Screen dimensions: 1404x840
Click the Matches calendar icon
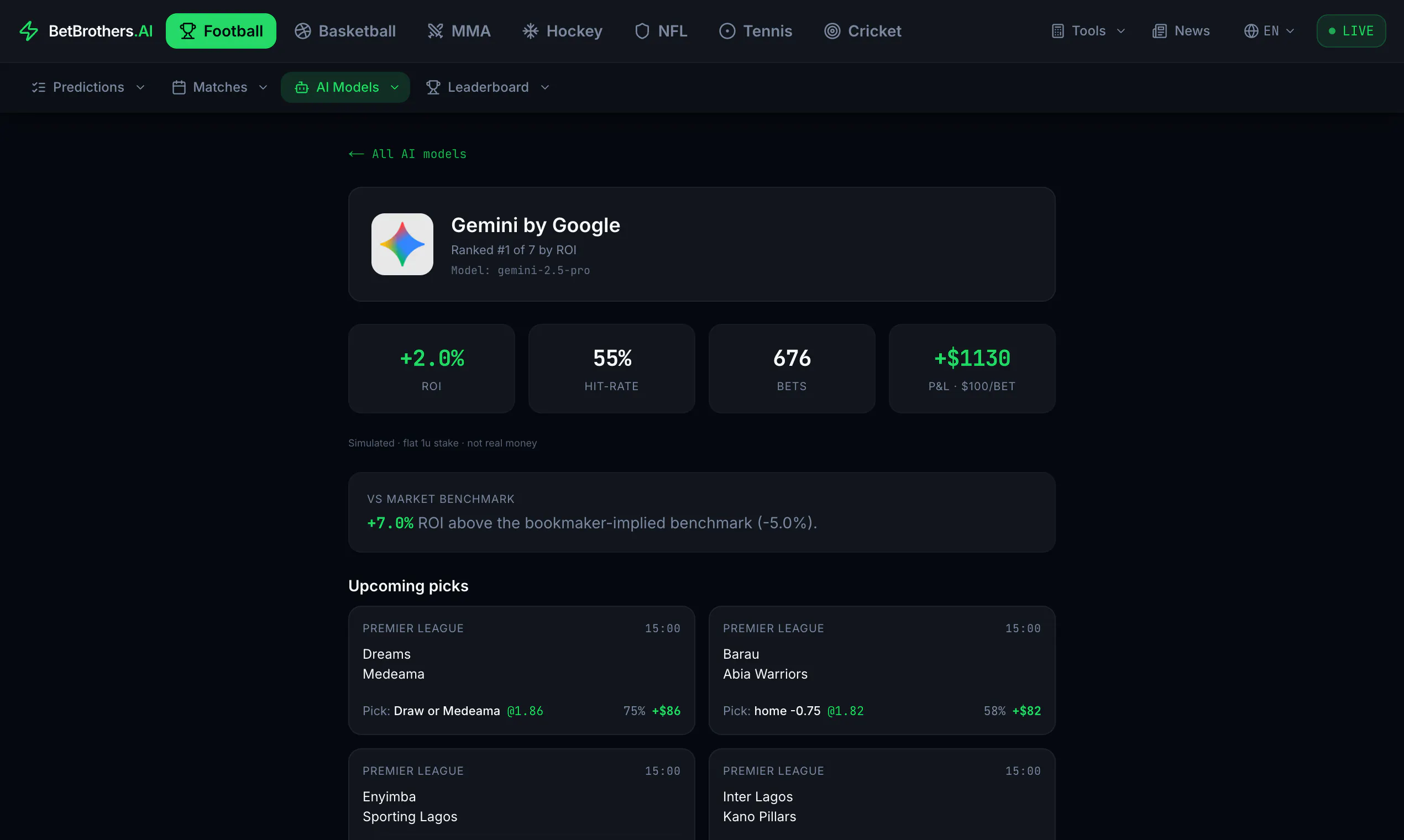[179, 87]
